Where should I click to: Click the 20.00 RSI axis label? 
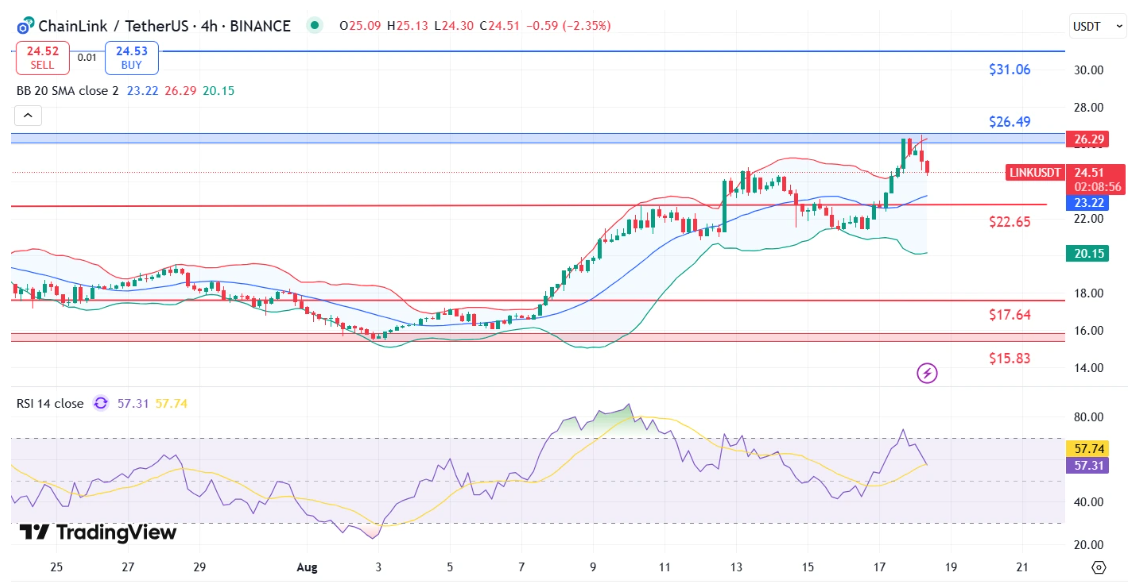click(x=1088, y=544)
